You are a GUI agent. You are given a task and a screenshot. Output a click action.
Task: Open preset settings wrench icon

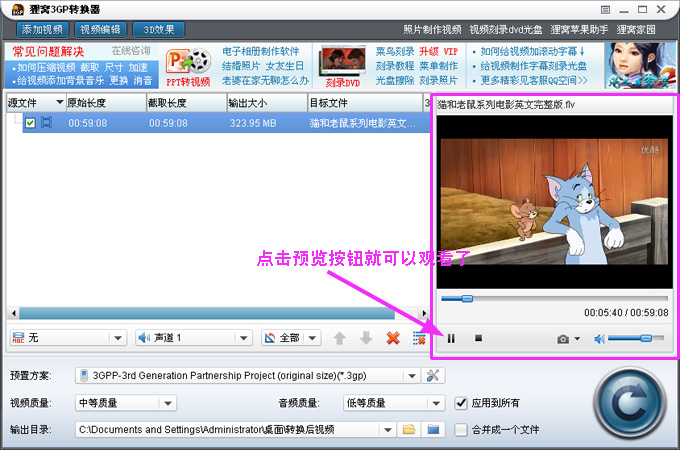tap(432, 375)
